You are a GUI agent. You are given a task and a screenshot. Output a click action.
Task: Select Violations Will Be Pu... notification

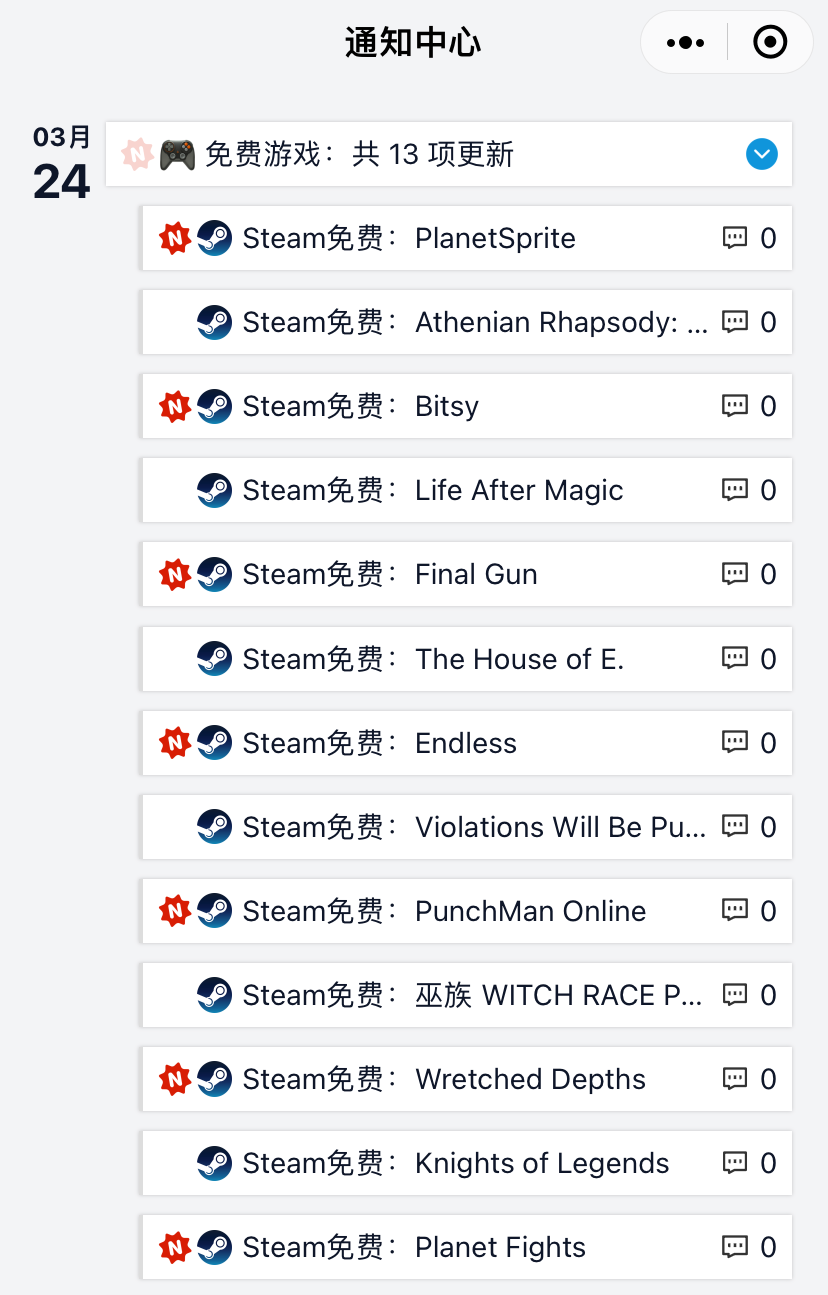467,827
